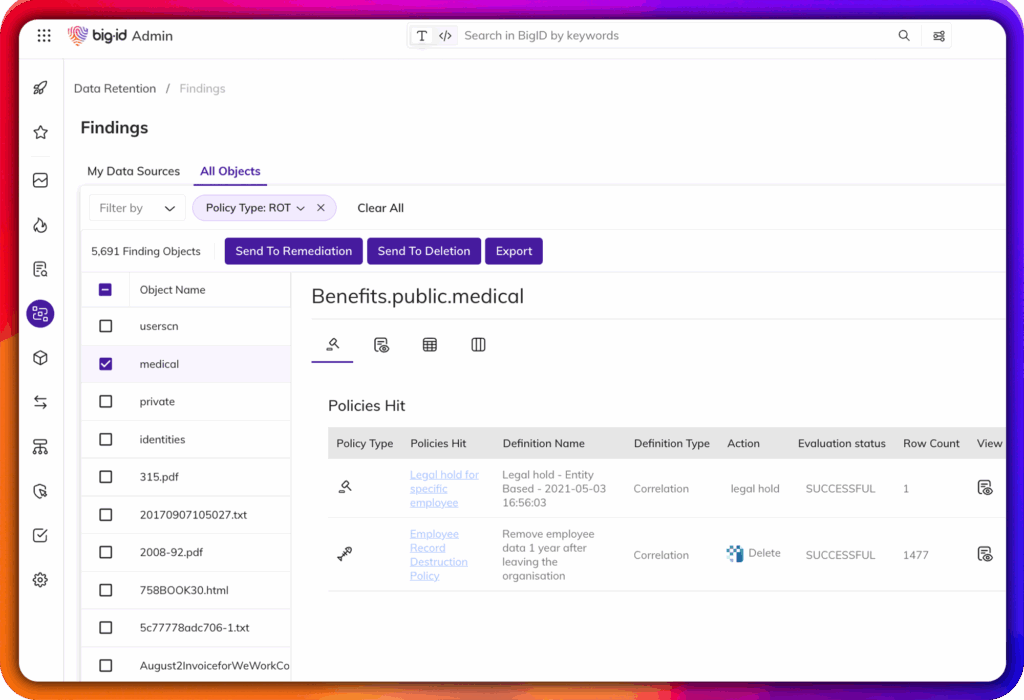Switch to My Data Sources tab
The height and width of the screenshot is (700, 1024).
tap(133, 171)
